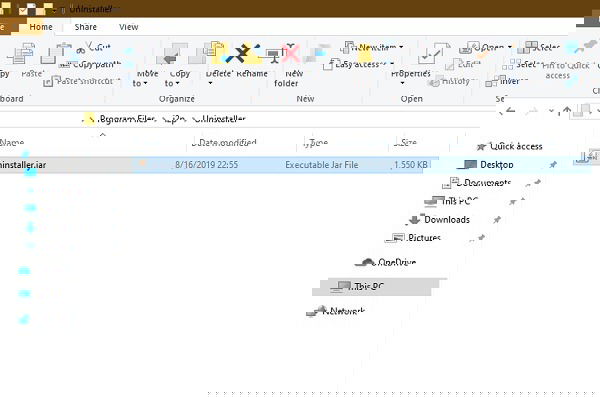This screenshot has height=398, width=600.
Task: Click Invert selection in the ribbon
Action: click(506, 81)
